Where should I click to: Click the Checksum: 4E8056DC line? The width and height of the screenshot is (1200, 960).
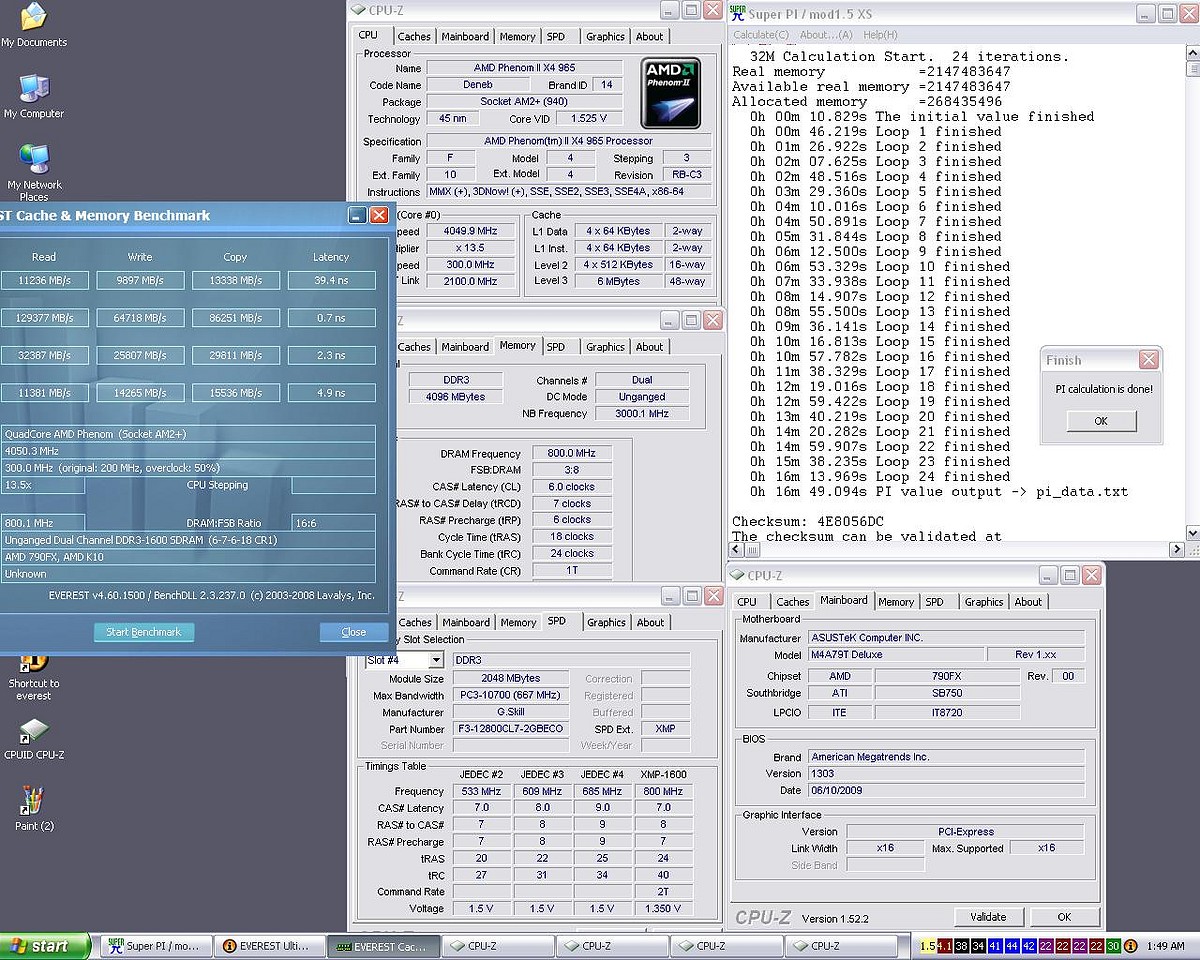click(x=808, y=522)
